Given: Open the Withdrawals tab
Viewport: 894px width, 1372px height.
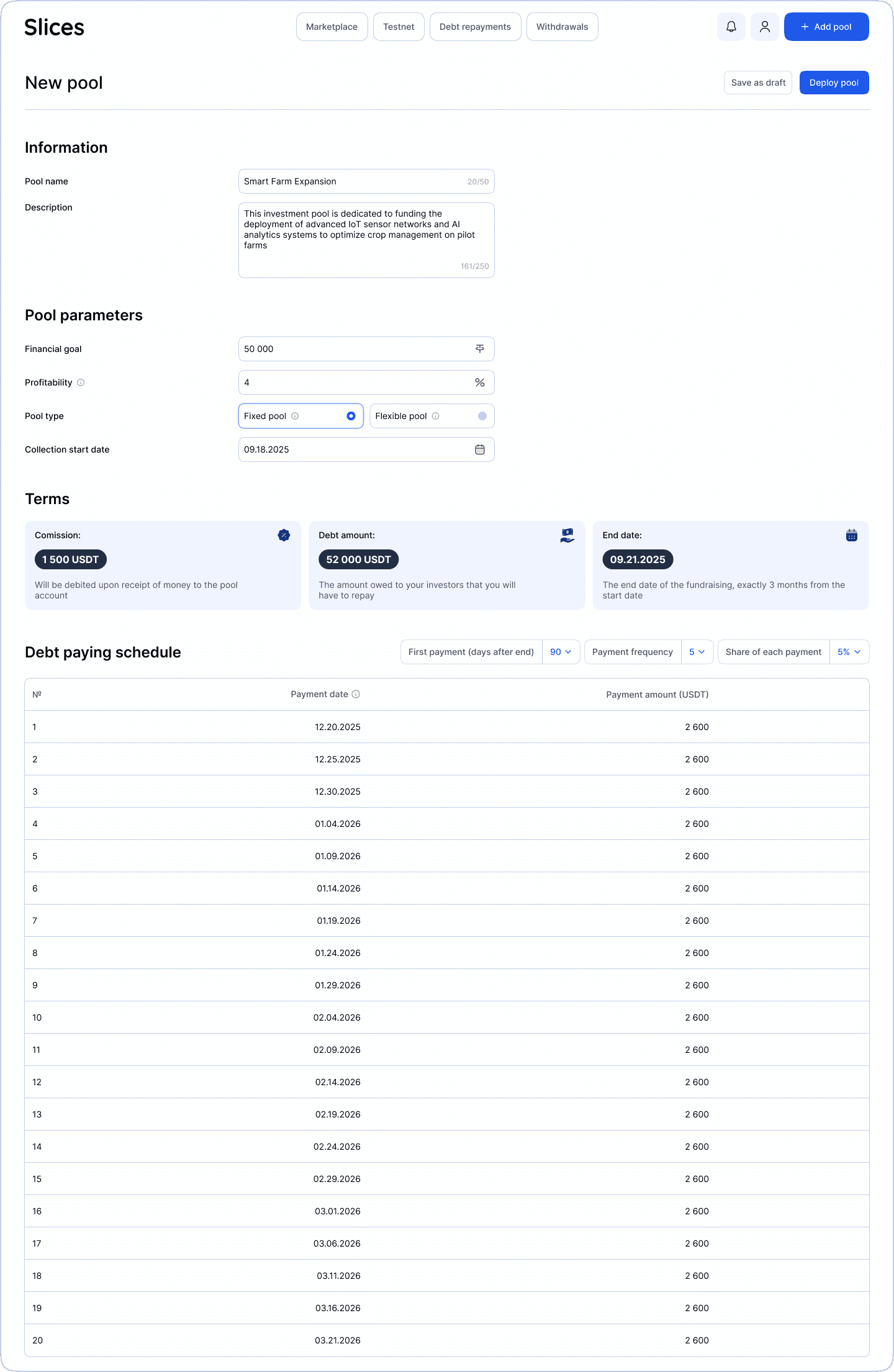Looking at the screenshot, I should (562, 27).
